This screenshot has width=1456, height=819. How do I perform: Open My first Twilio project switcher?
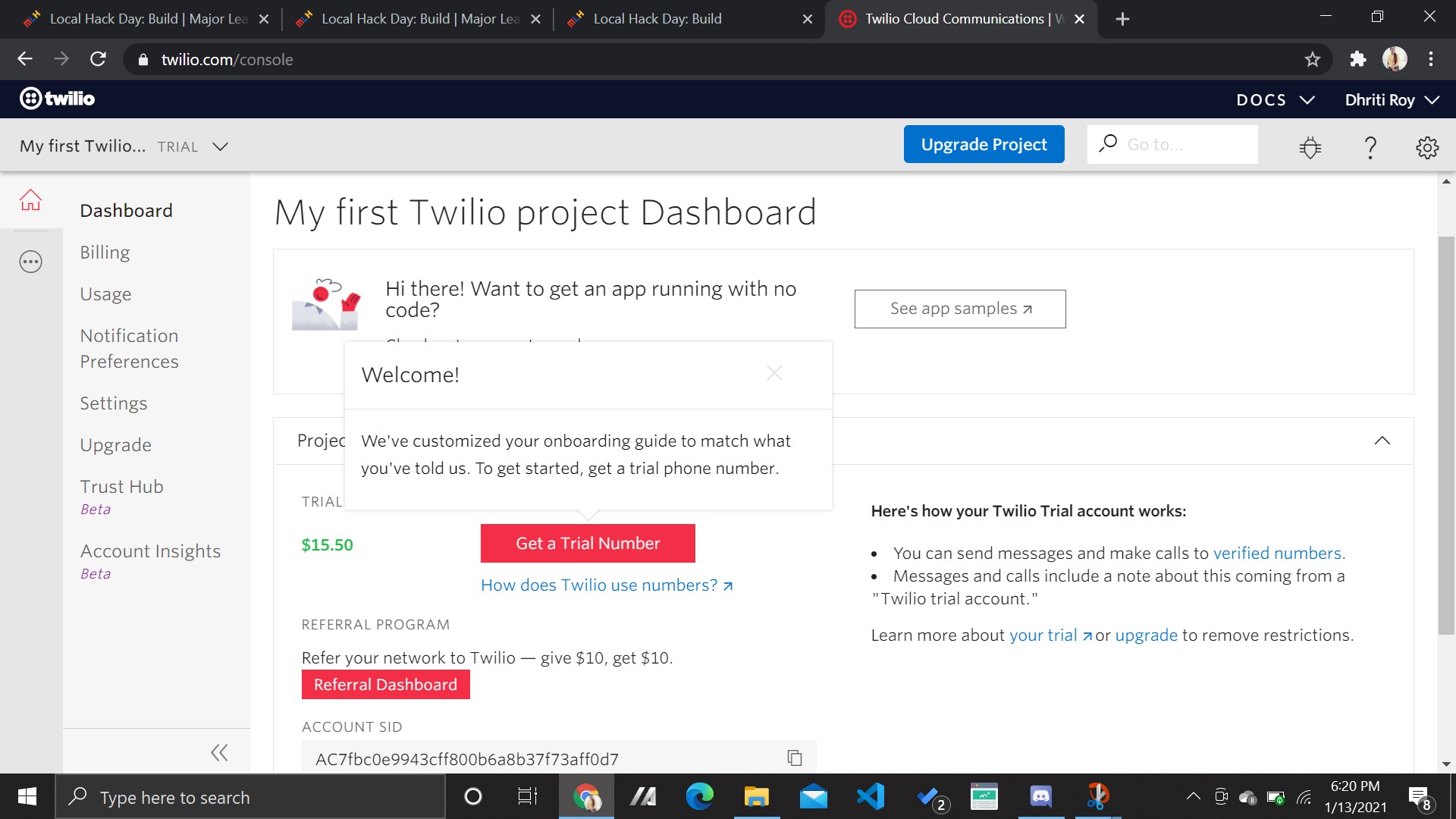124,146
